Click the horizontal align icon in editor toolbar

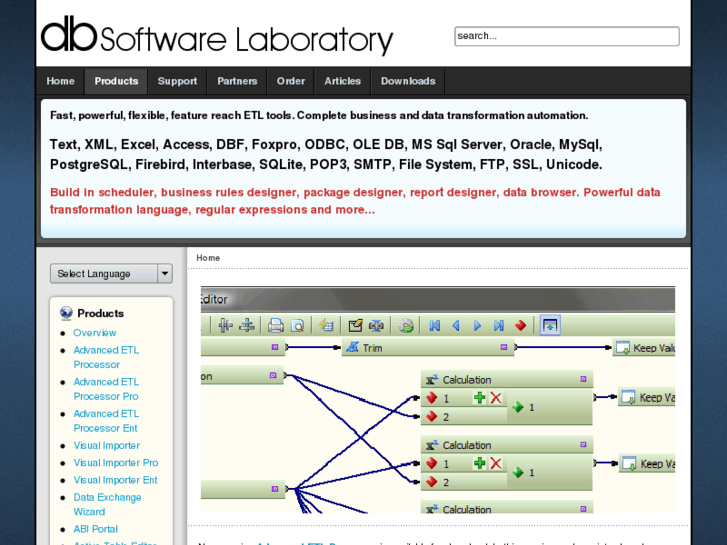[226, 325]
